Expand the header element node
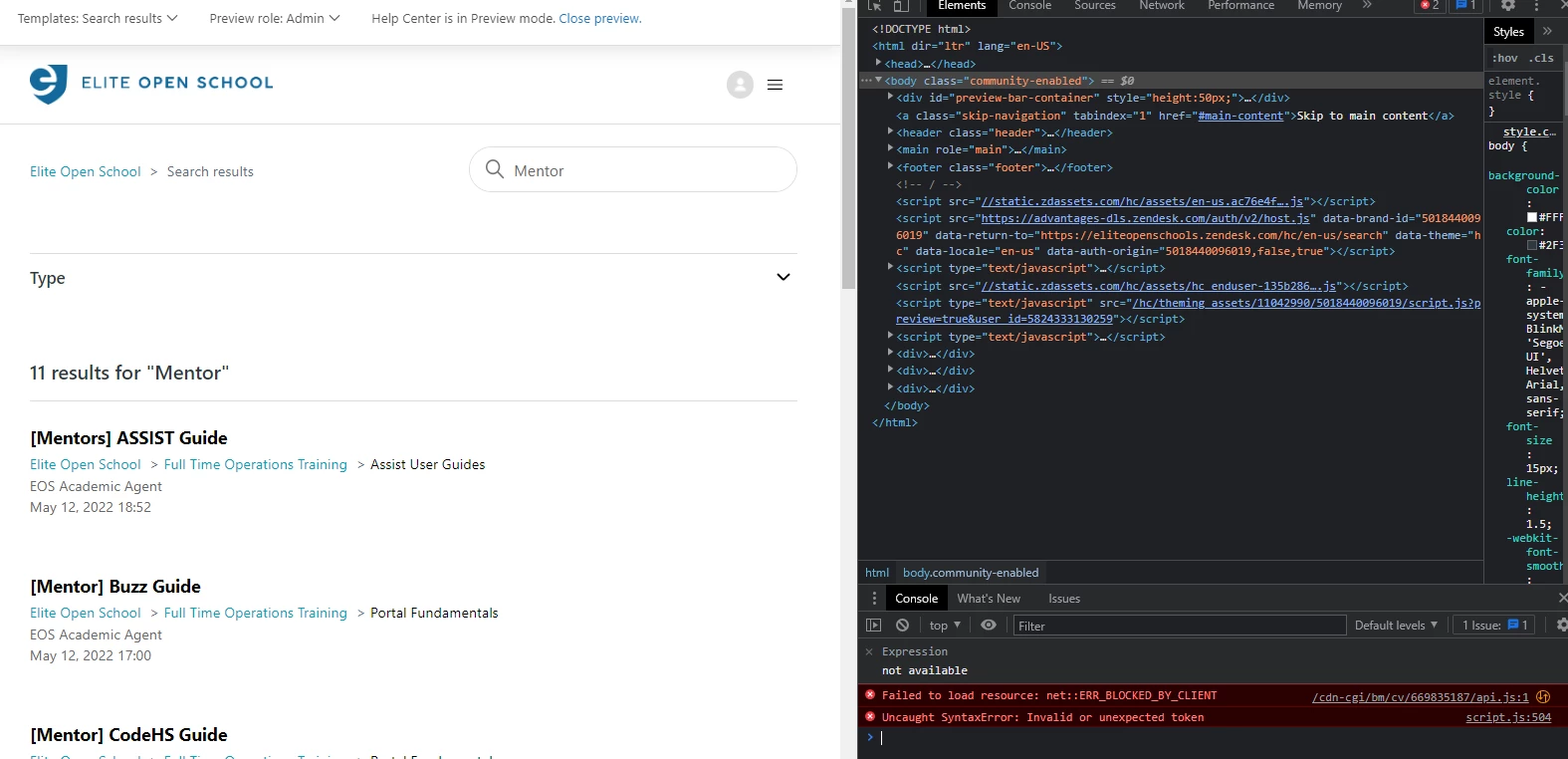This screenshot has width=1568, height=759. pos(890,131)
